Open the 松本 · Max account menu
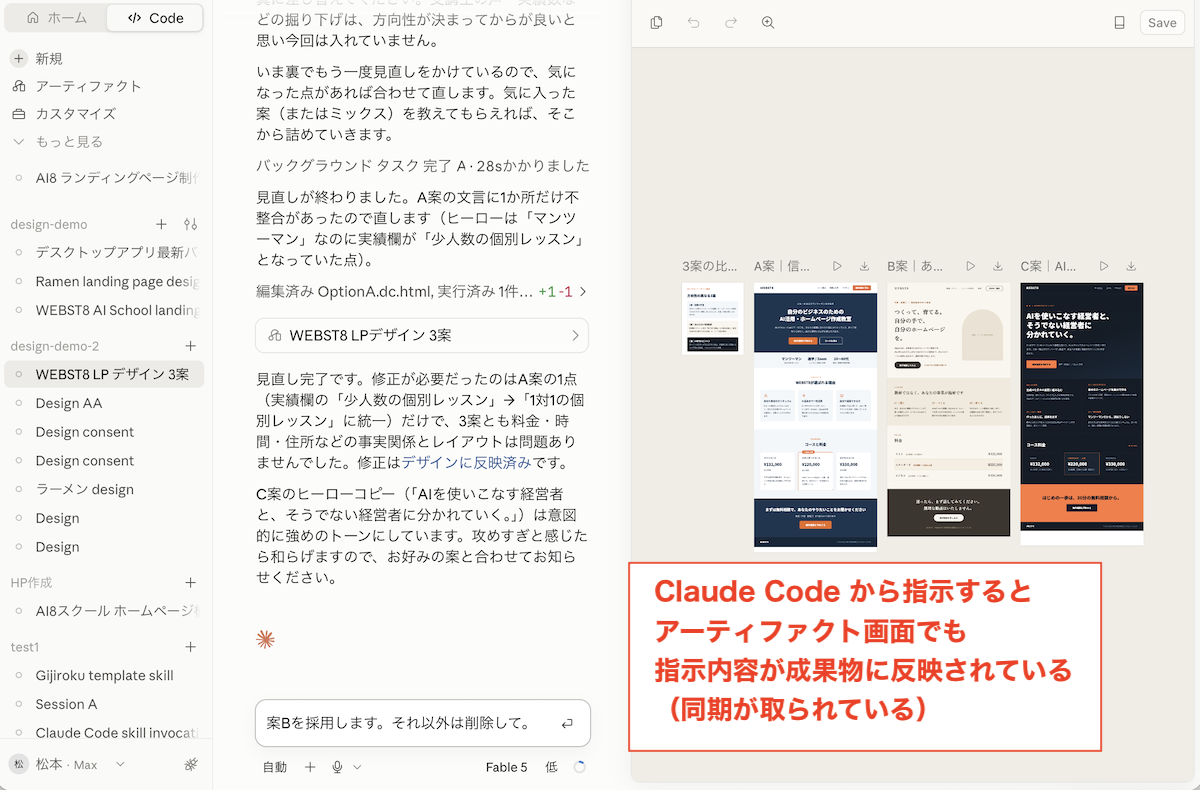The image size is (1200, 790). [x=68, y=764]
